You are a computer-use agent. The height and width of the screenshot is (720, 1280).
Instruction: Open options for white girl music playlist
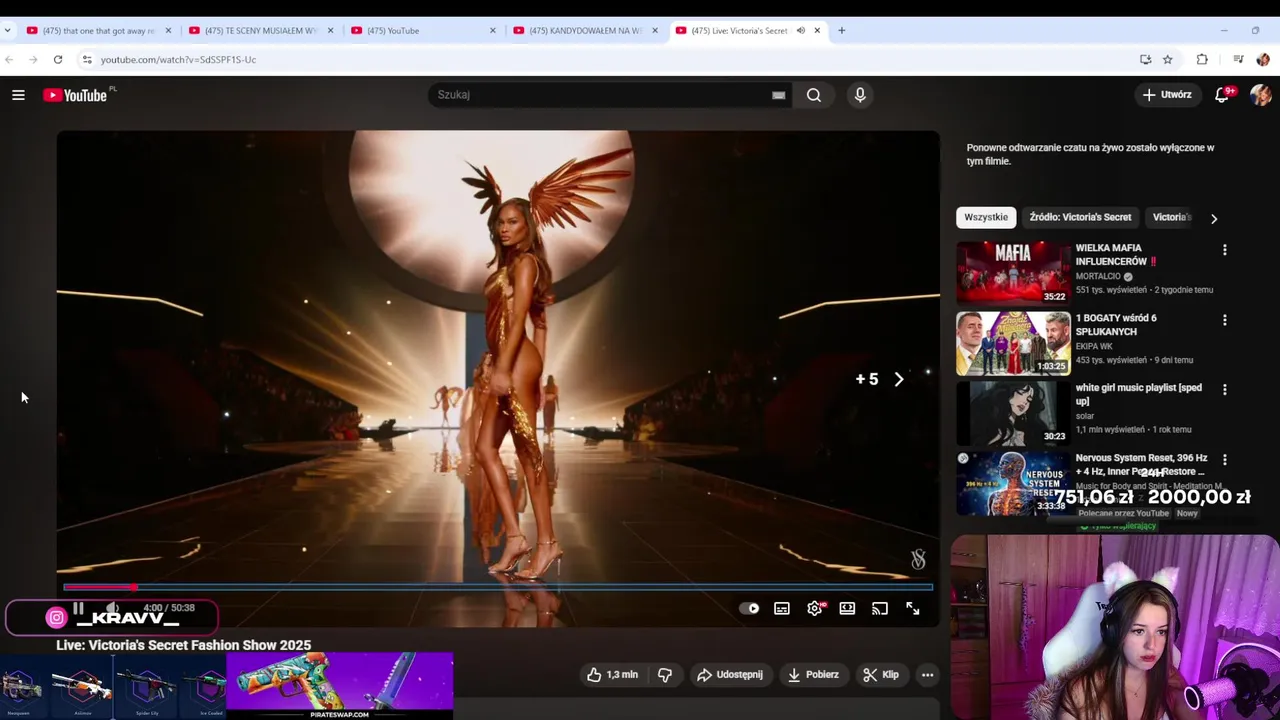click(x=1224, y=389)
